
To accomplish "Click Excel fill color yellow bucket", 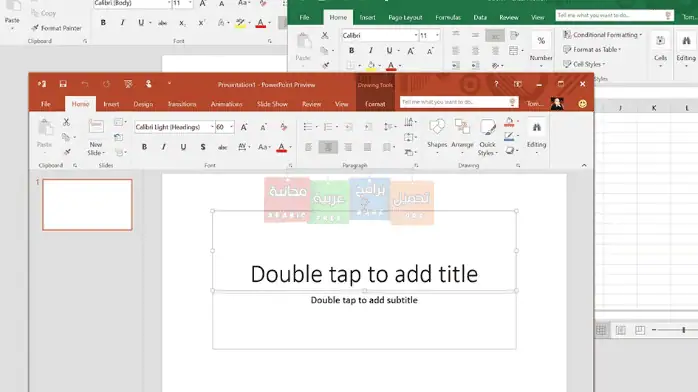I will [371, 66].
